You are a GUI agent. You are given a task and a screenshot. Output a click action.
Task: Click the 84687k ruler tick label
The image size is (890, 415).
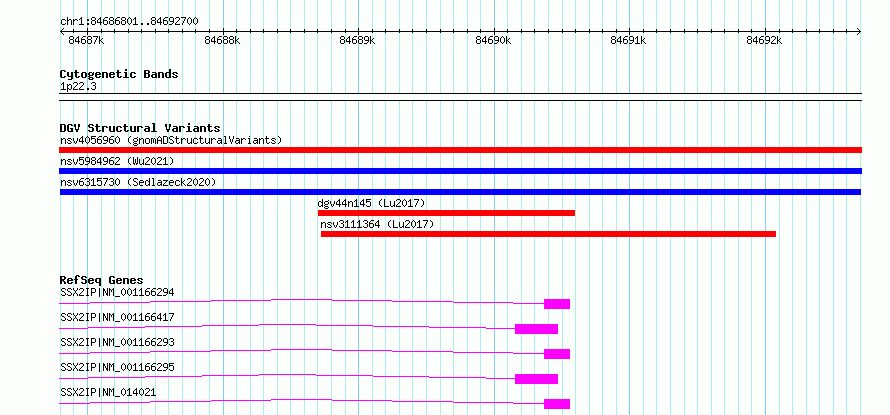[86, 40]
